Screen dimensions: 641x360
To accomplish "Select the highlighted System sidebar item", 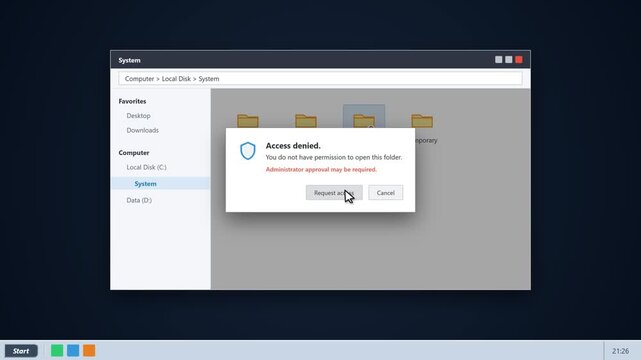I will [160, 183].
